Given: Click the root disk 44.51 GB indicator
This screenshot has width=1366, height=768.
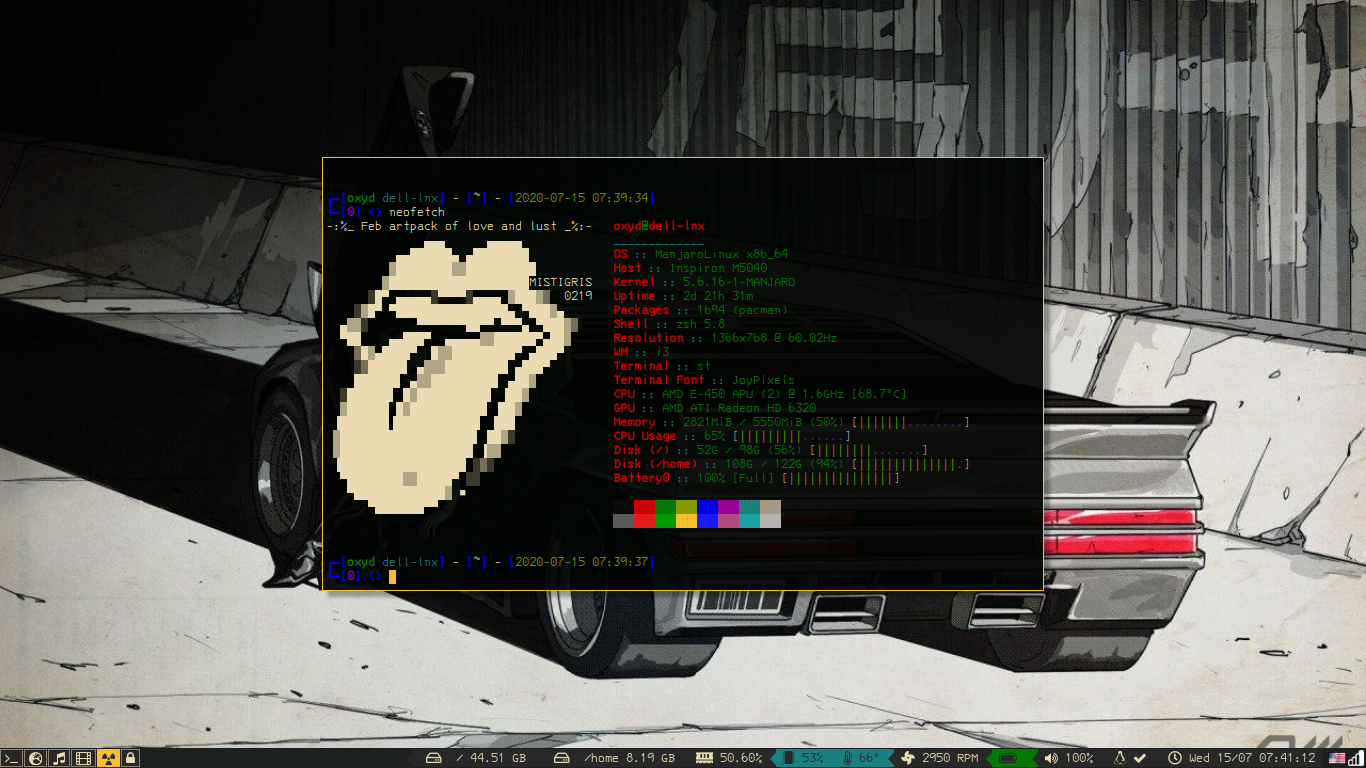Looking at the screenshot, I should [x=476, y=758].
